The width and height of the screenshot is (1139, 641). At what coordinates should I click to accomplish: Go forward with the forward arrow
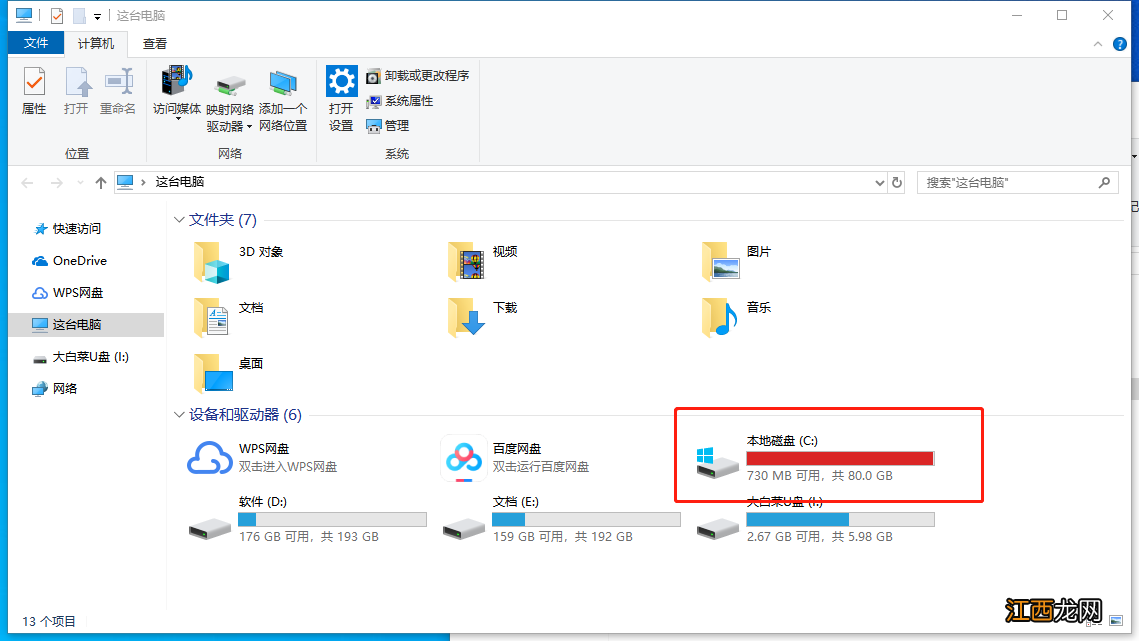57,182
